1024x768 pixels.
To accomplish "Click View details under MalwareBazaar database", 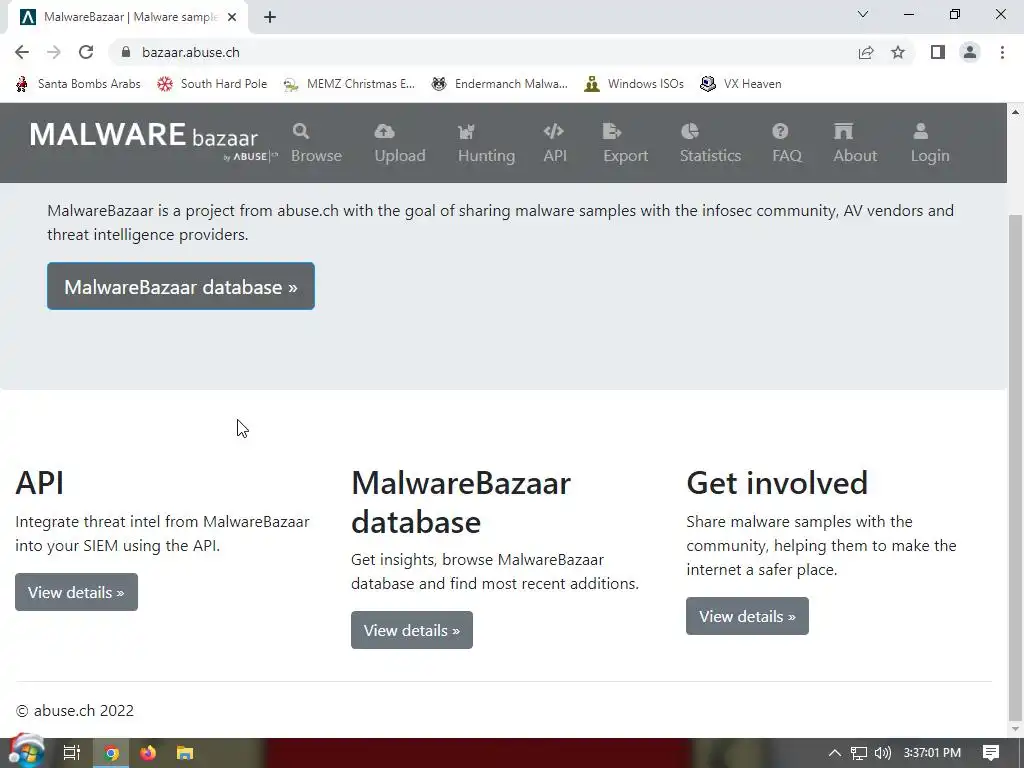I will [411, 630].
